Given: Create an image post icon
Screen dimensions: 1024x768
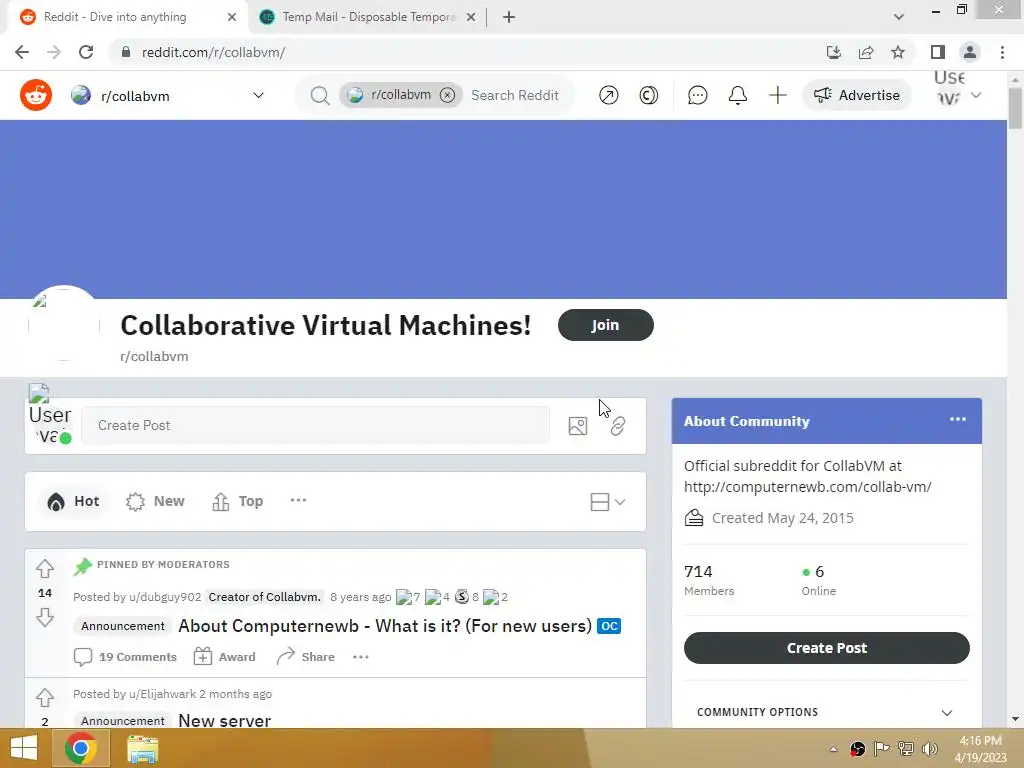Looking at the screenshot, I should click(x=578, y=426).
